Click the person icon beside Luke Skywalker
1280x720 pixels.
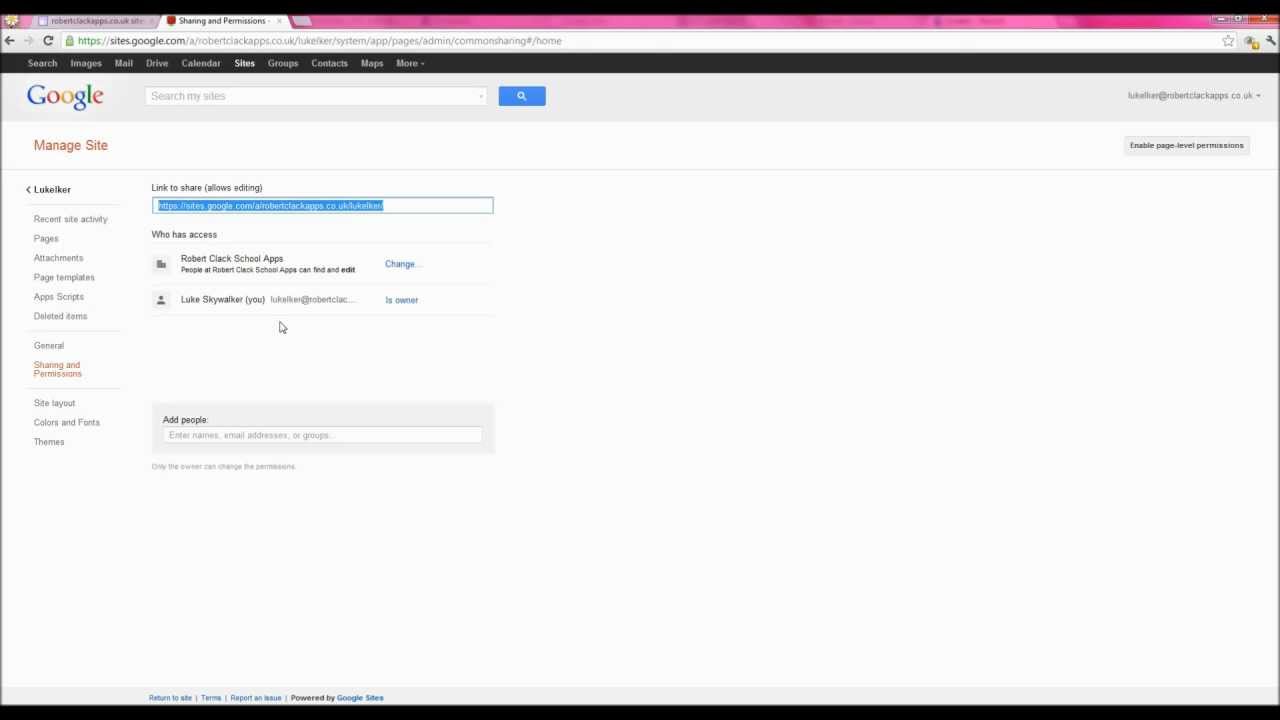tap(161, 300)
